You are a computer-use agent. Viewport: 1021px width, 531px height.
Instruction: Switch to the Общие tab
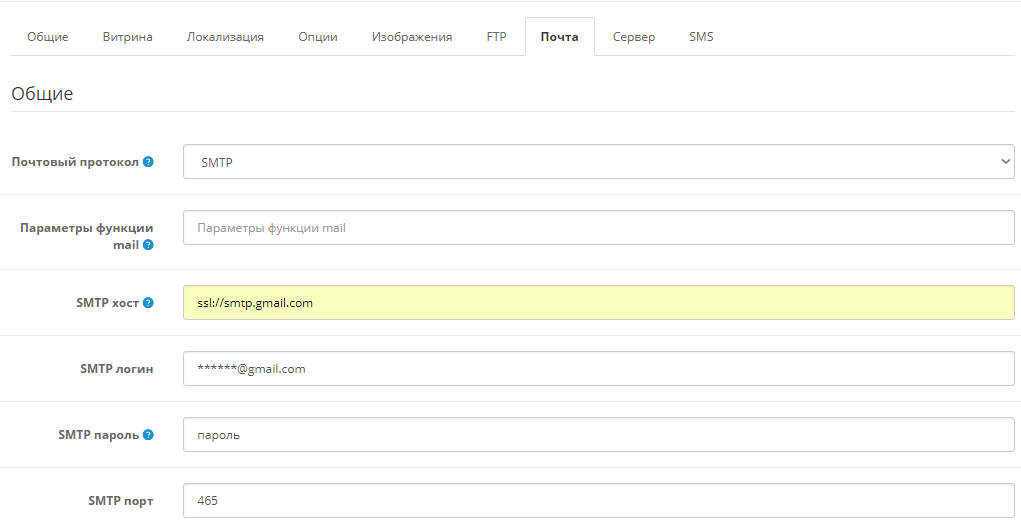point(48,36)
